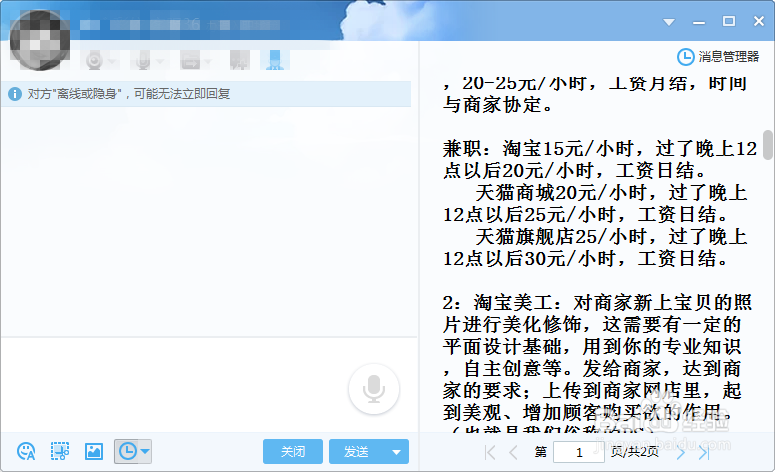This screenshot has width=775, height=472.
Task: Click the 消息管理器 clock icon
Action: pyautogui.click(x=686, y=57)
